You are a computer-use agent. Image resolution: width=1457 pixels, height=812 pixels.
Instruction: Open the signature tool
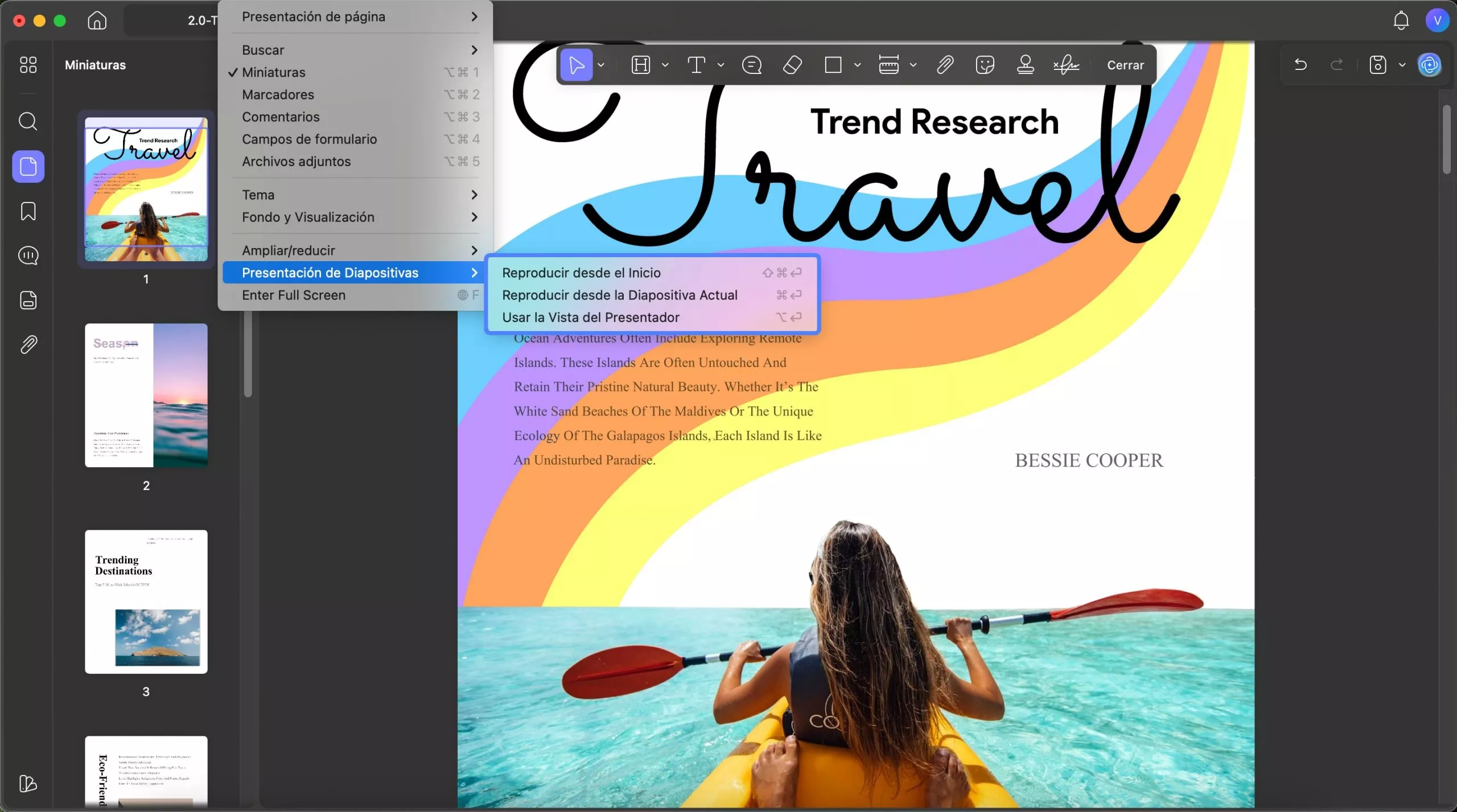1066,65
